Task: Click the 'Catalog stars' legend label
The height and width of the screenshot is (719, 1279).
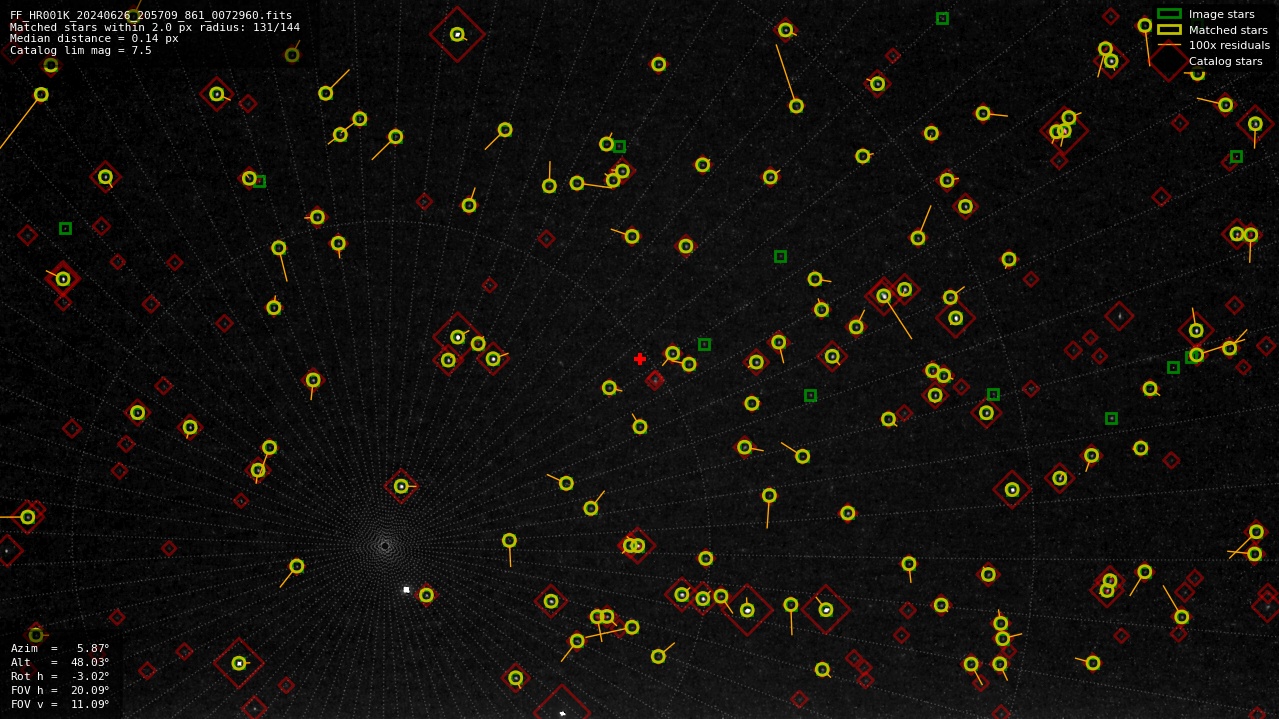Action: click(1225, 62)
